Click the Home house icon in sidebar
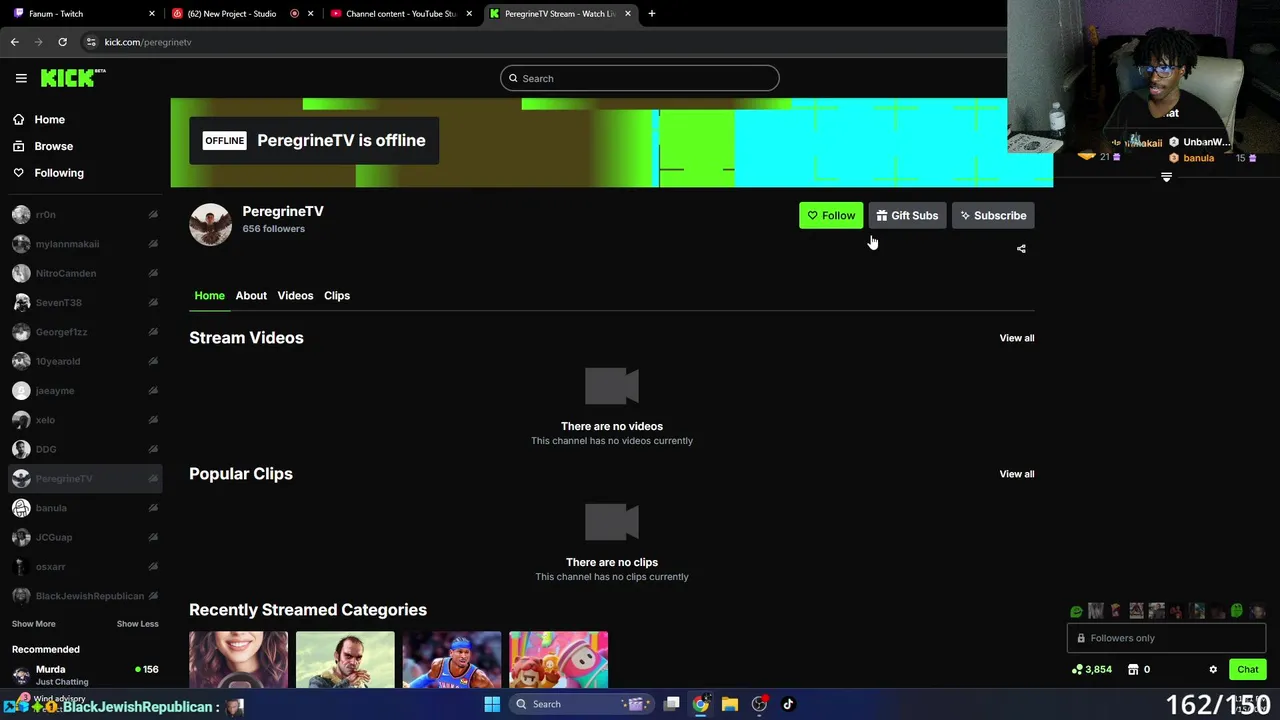Image resolution: width=1280 pixels, height=720 pixels. (x=19, y=120)
